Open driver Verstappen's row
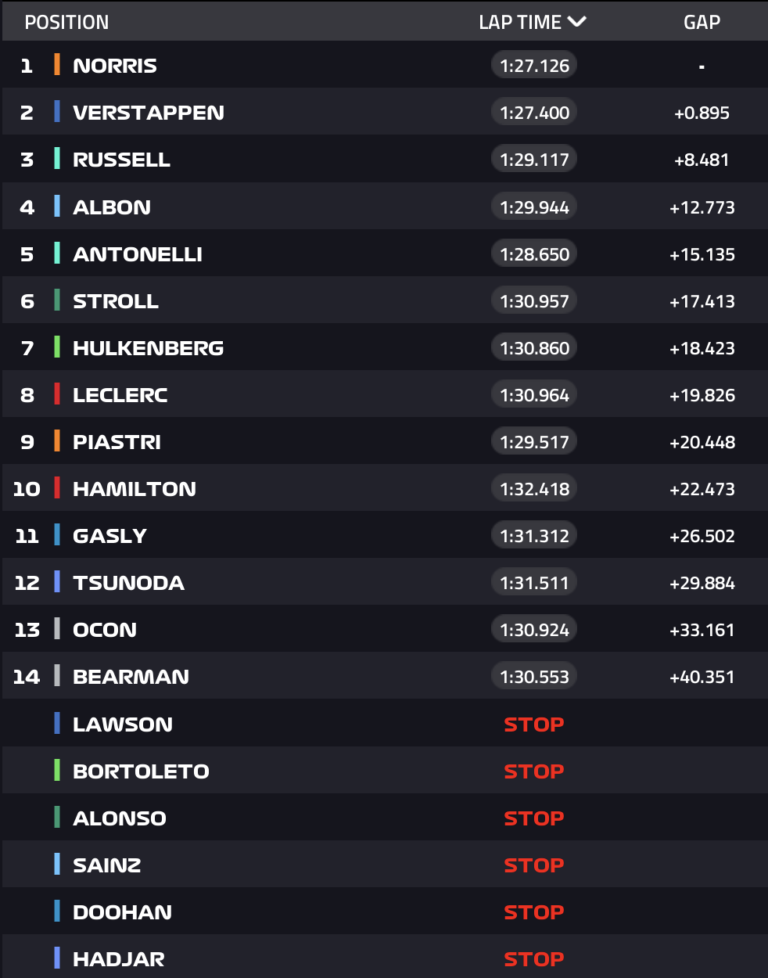 click(148, 112)
